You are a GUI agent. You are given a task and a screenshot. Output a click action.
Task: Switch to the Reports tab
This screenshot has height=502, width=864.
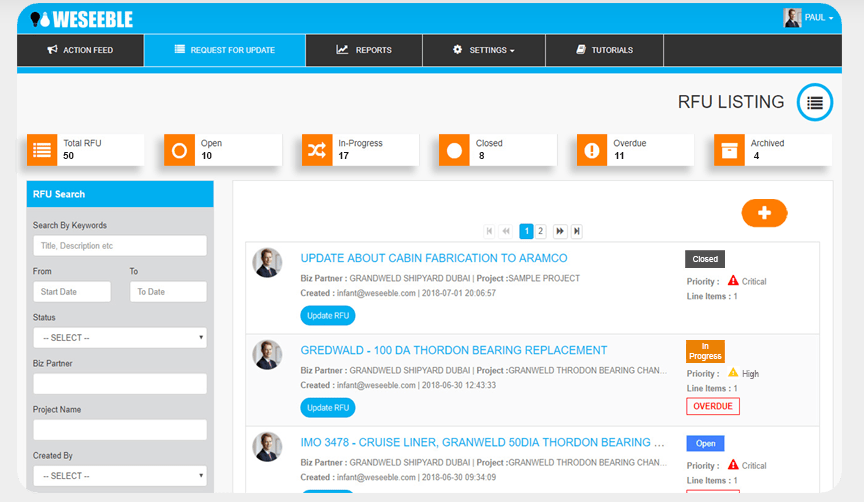[x=364, y=50]
